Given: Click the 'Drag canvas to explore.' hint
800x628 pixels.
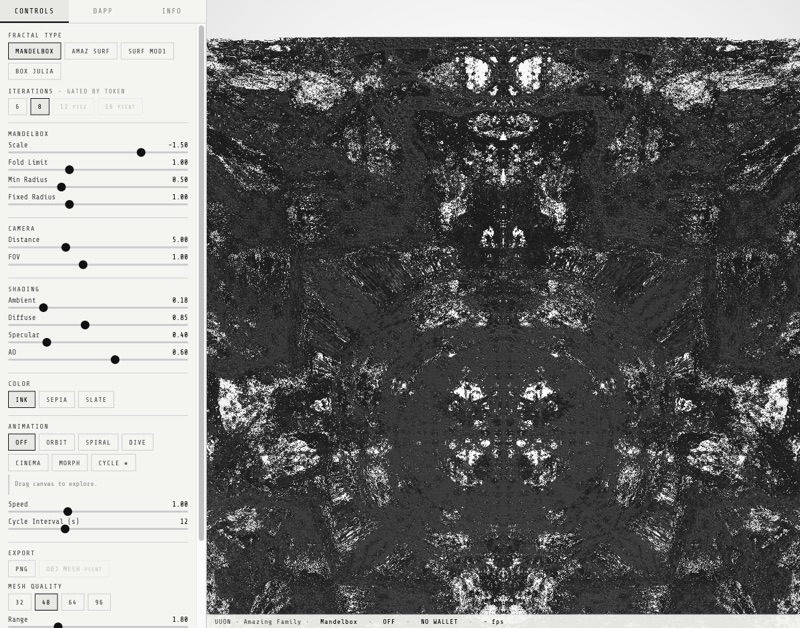Looking at the screenshot, I should point(55,484).
